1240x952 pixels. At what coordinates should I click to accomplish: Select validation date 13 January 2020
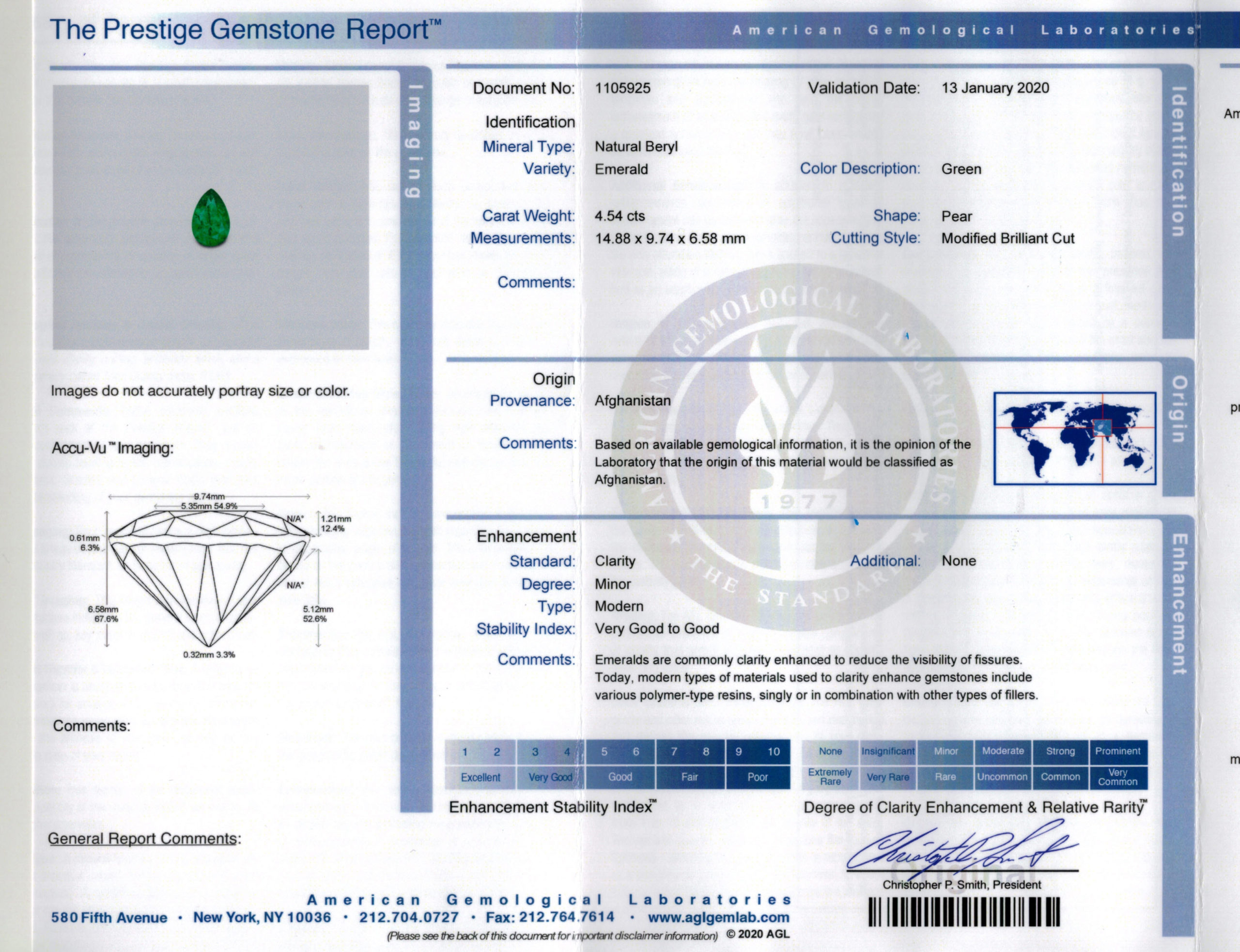point(995,88)
